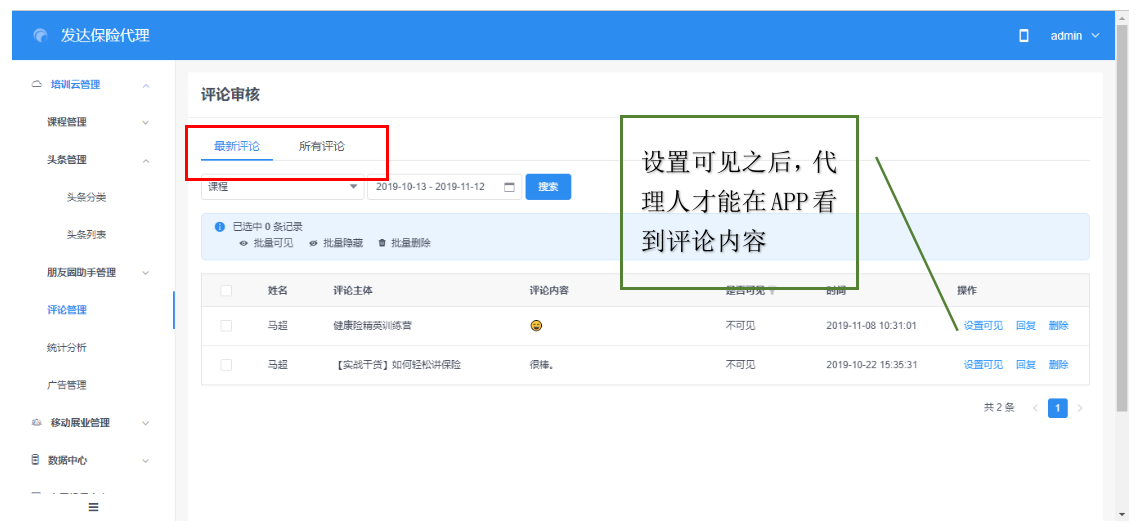Click 批量删除 trash icon action
This screenshot has width=1143, height=529.
[x=382, y=243]
